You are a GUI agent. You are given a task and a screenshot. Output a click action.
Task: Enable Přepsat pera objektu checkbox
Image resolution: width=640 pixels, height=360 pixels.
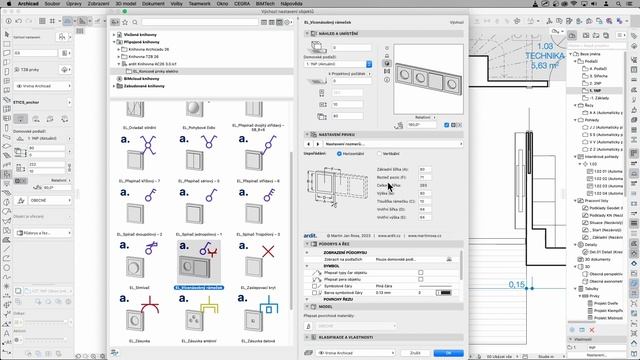[x=420, y=280]
